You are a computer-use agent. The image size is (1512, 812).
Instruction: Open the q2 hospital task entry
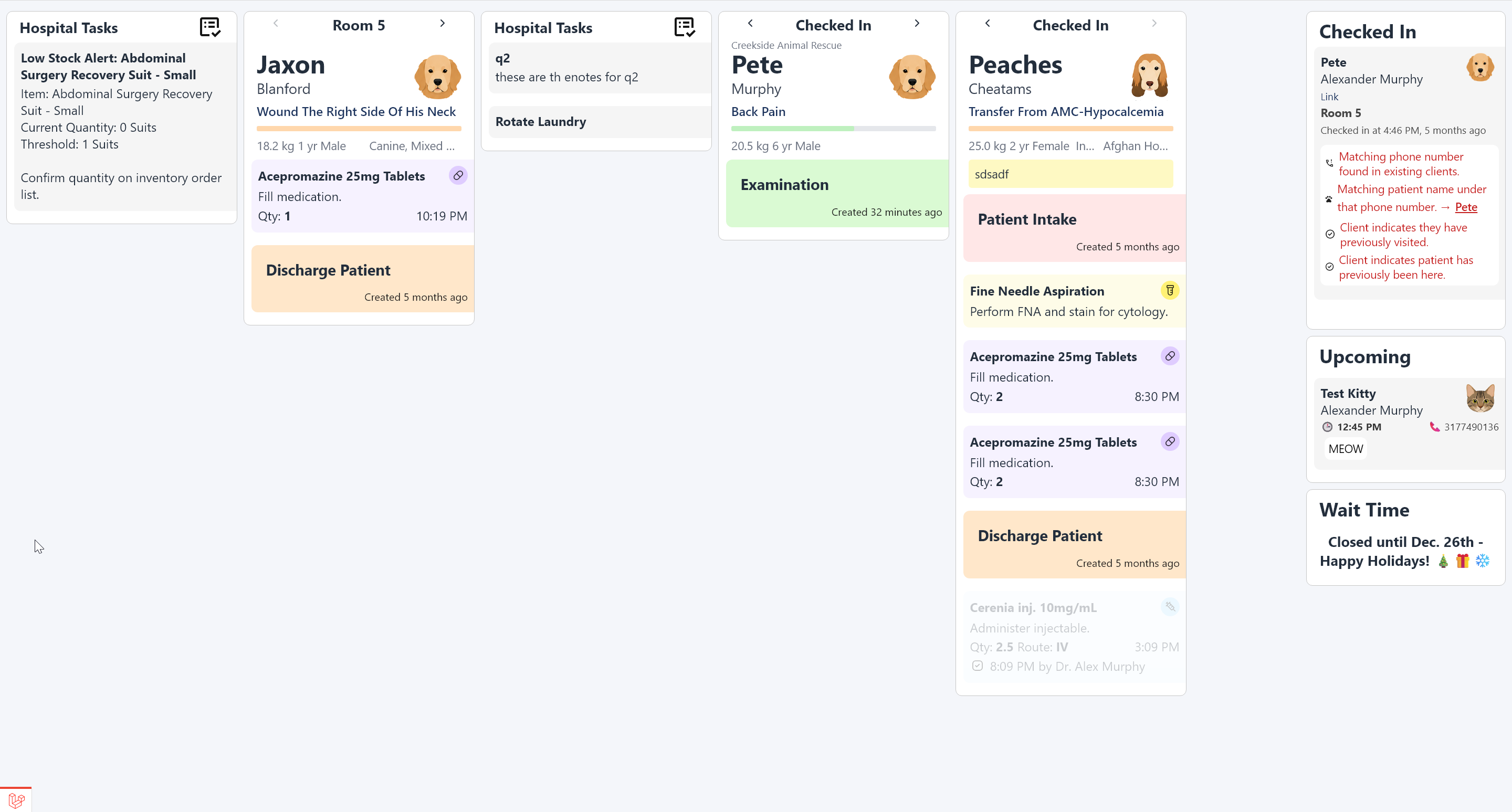(x=600, y=68)
